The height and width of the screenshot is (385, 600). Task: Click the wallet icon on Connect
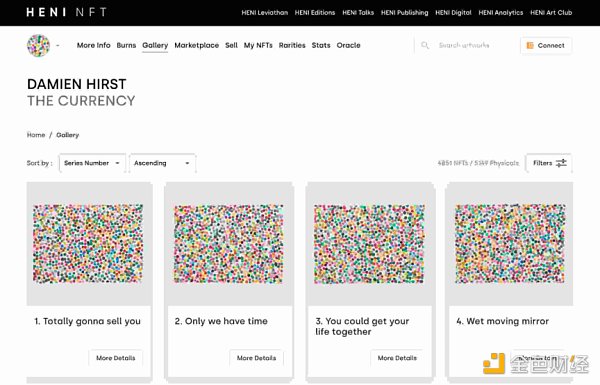pos(530,46)
